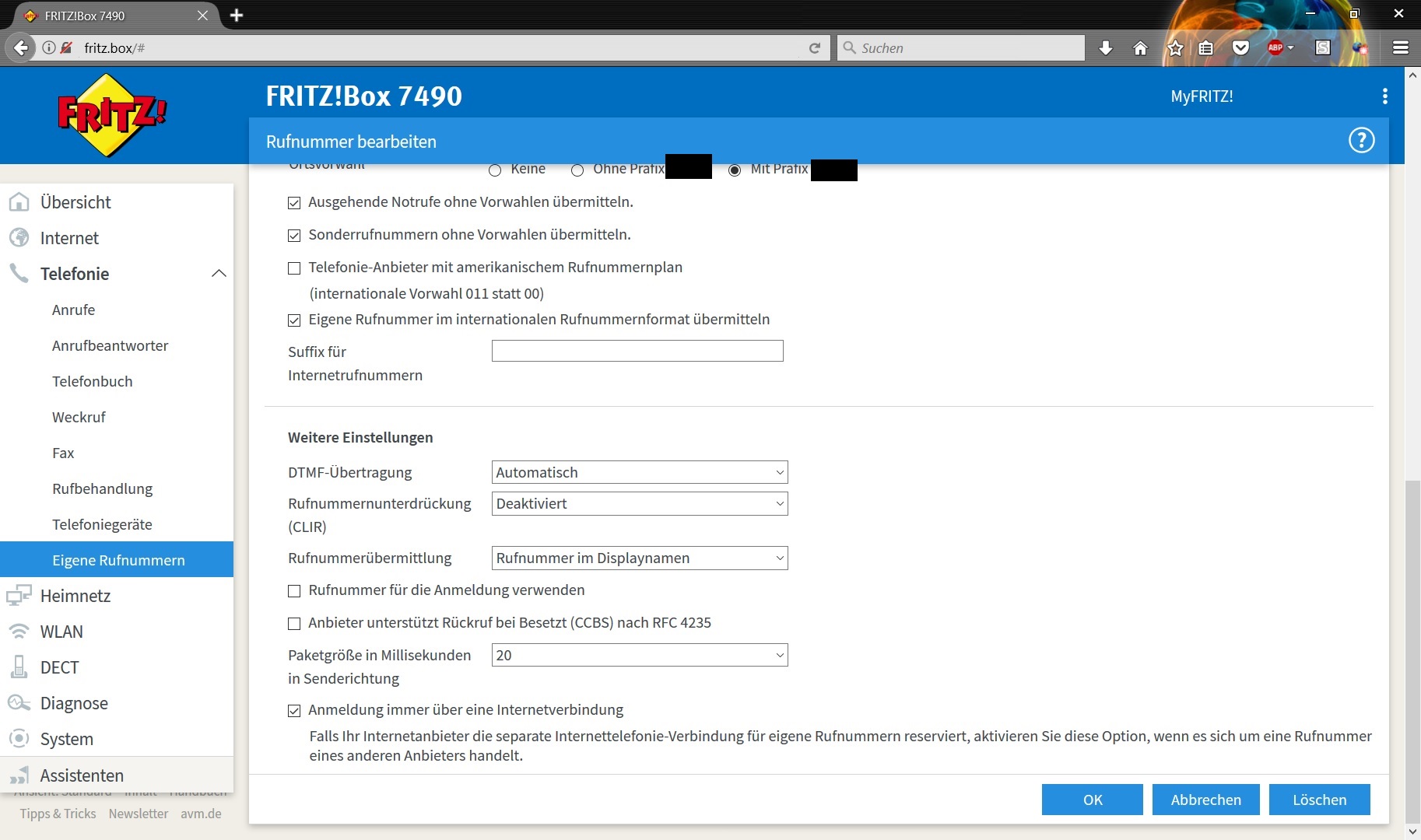Click the Heimnetz network icon

point(19,596)
